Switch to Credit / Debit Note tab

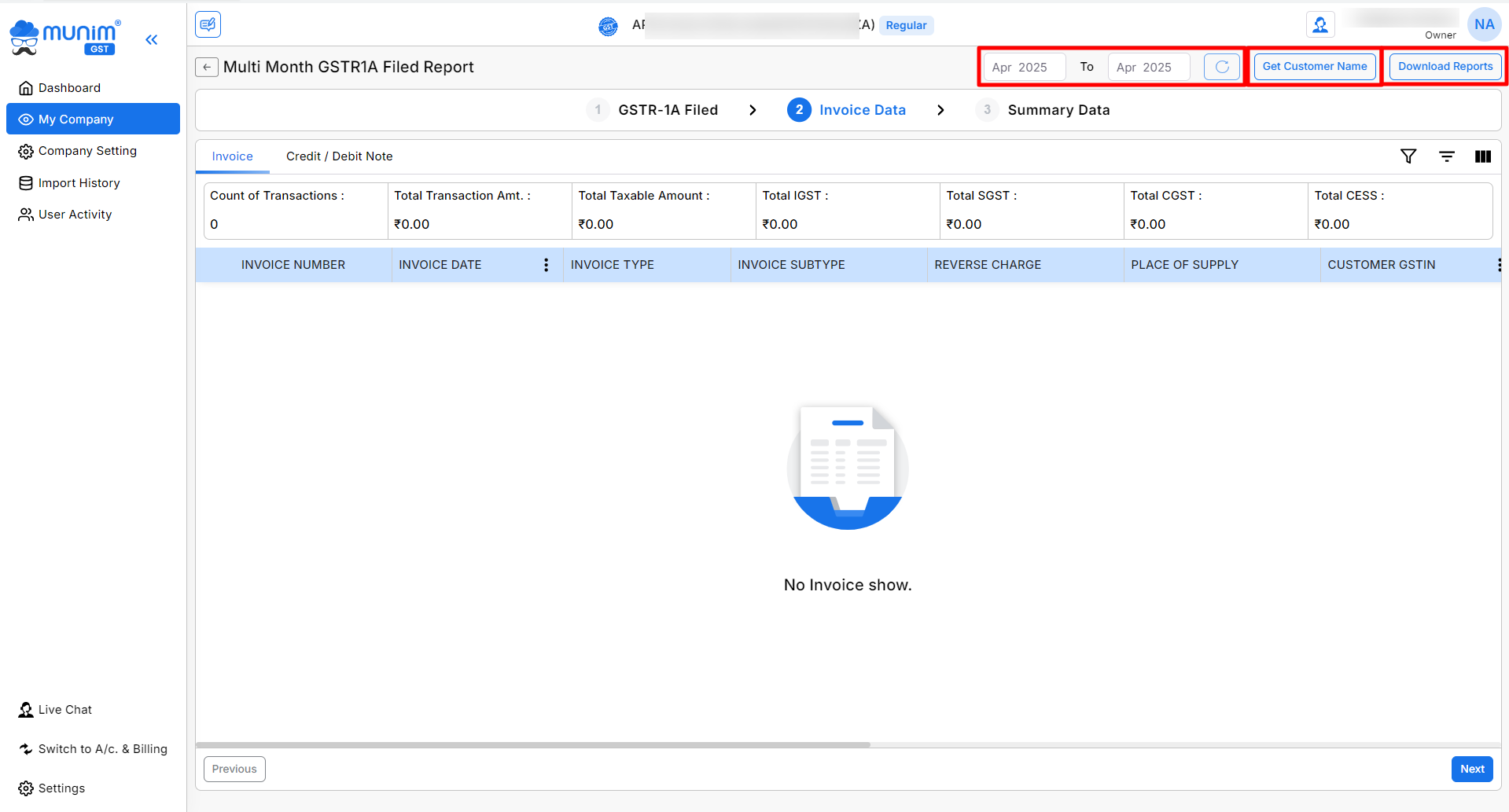click(339, 156)
